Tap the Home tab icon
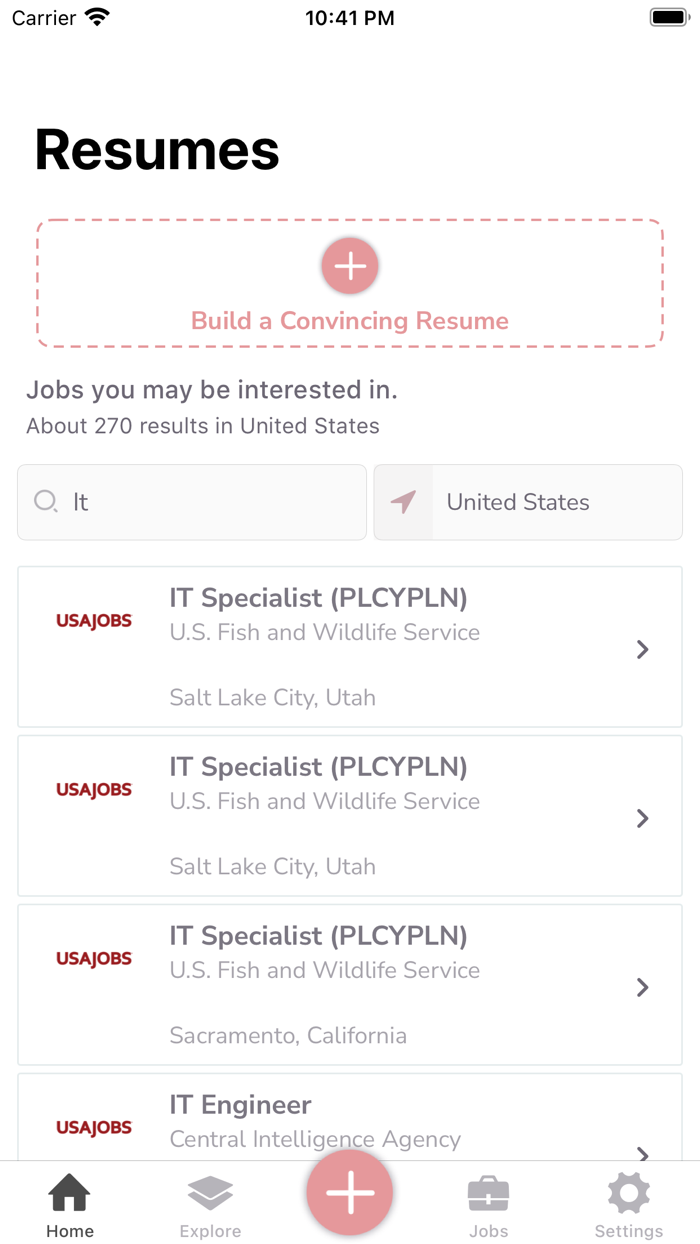 69,1192
